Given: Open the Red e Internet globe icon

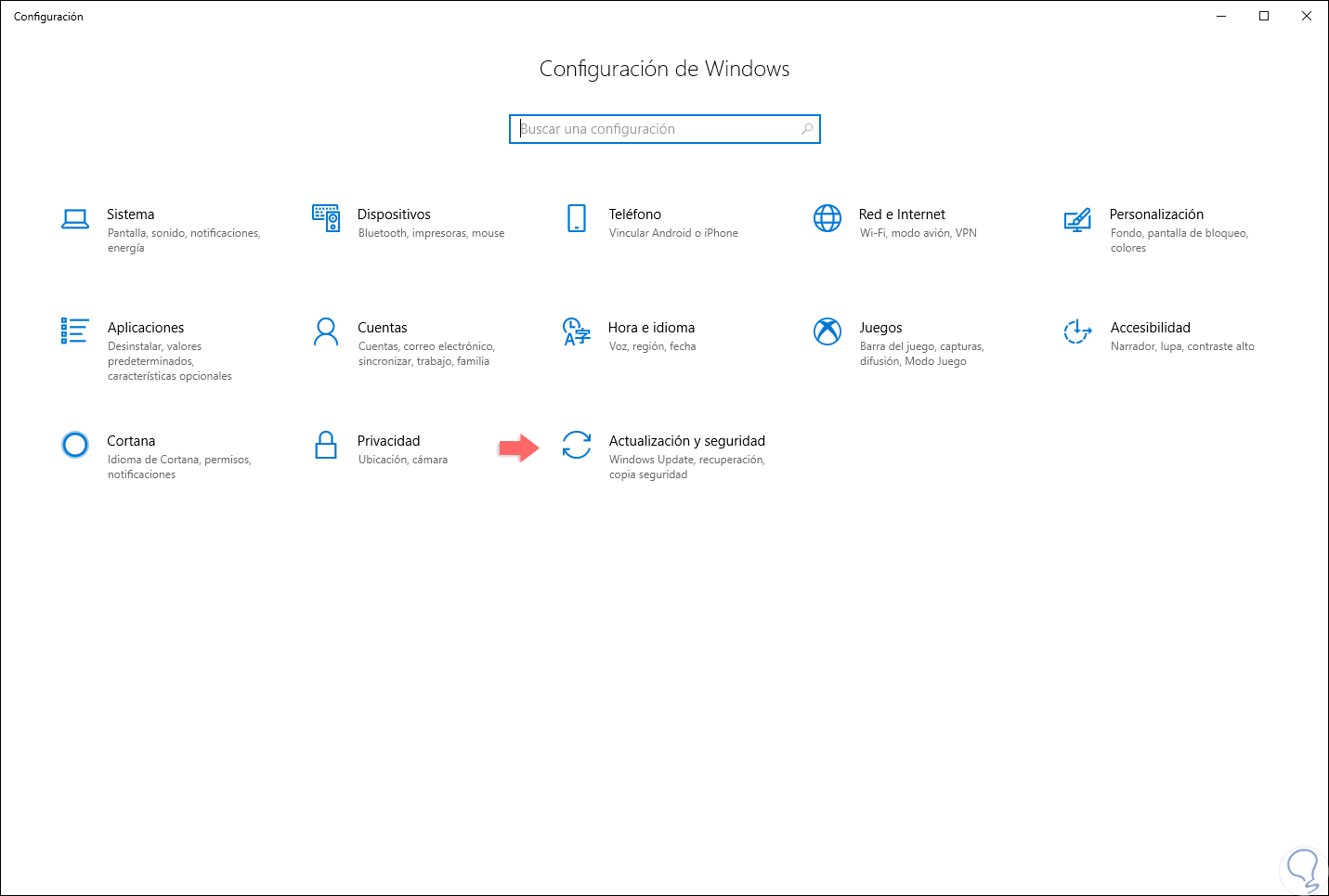Looking at the screenshot, I should point(827,218).
